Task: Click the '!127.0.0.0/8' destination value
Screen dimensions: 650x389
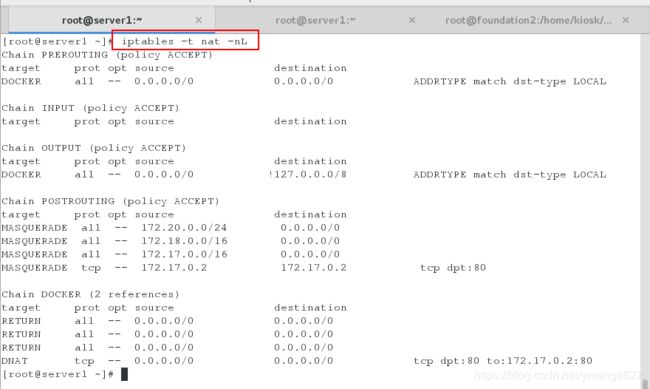Action: 308,175
